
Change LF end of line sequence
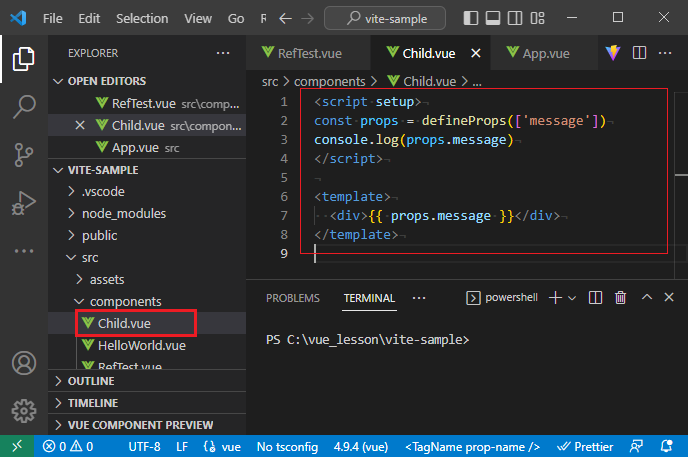pyautogui.click(x=182, y=446)
